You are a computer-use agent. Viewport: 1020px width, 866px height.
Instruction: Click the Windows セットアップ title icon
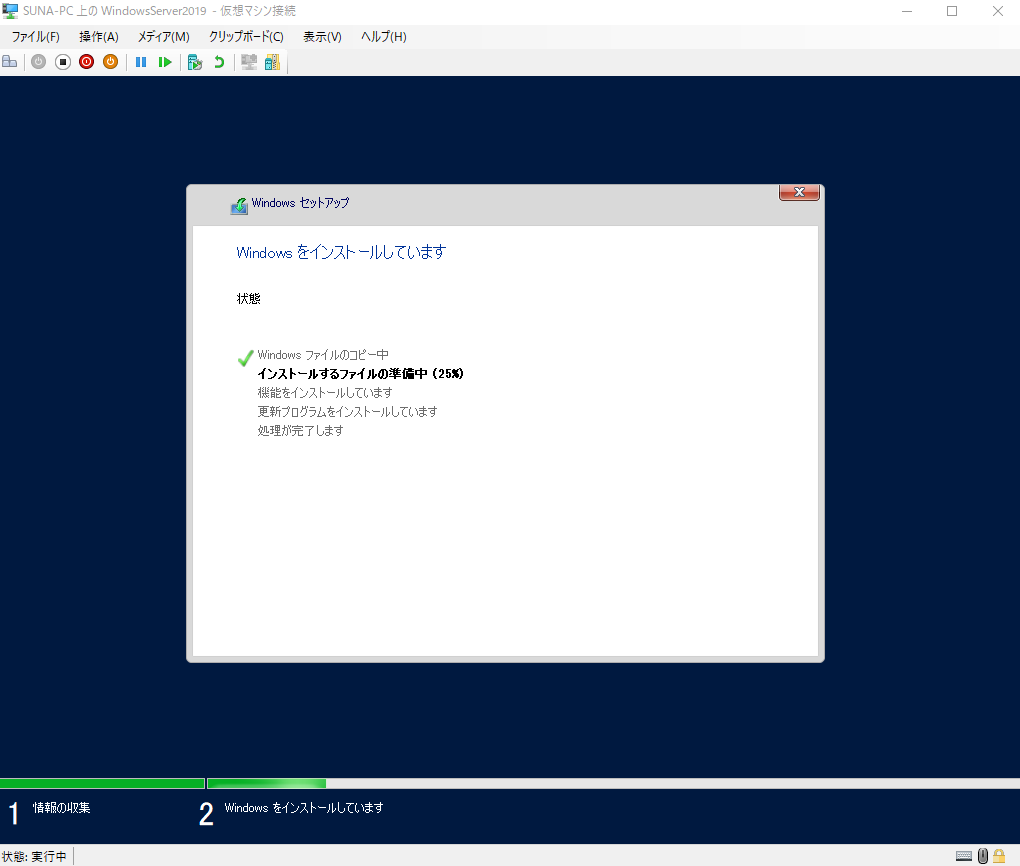239,206
